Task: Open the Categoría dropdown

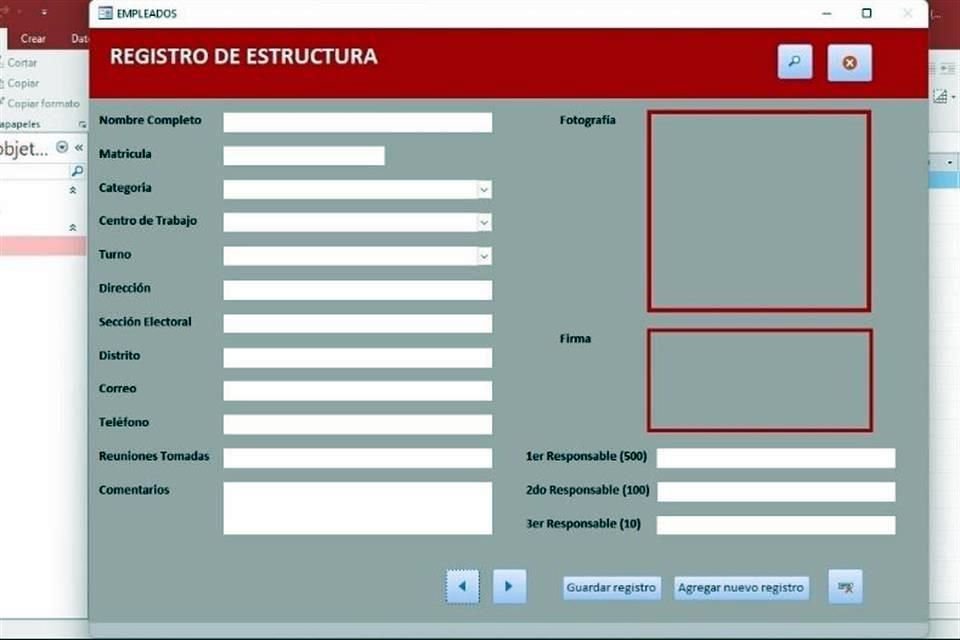Action: click(x=483, y=189)
